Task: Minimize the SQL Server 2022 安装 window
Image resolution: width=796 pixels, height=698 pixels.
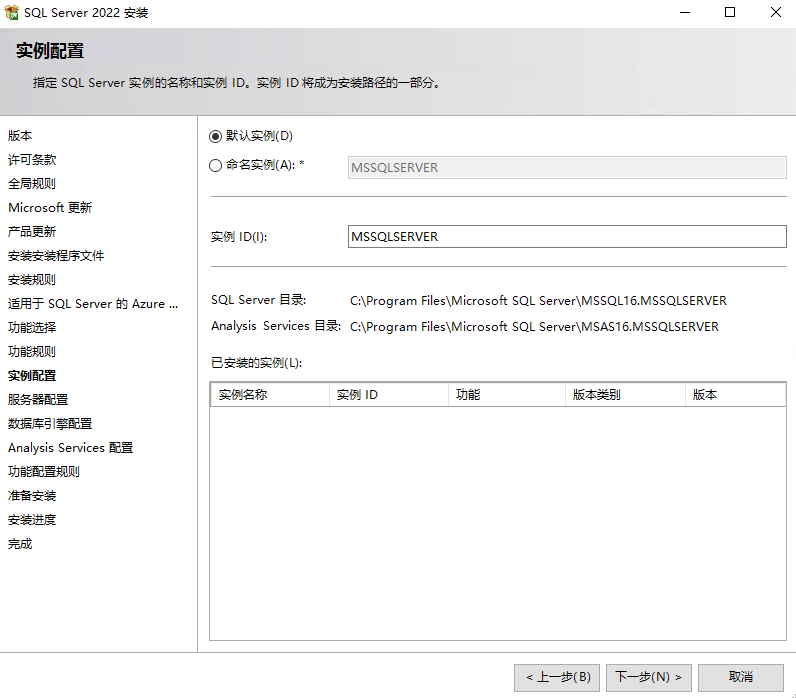Action: (685, 13)
